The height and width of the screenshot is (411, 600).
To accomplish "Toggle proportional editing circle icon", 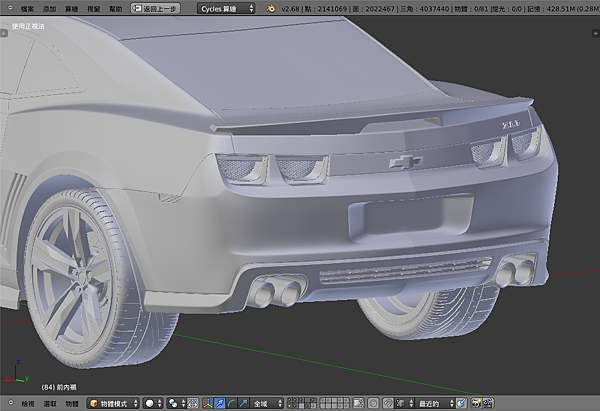I will coord(373,403).
